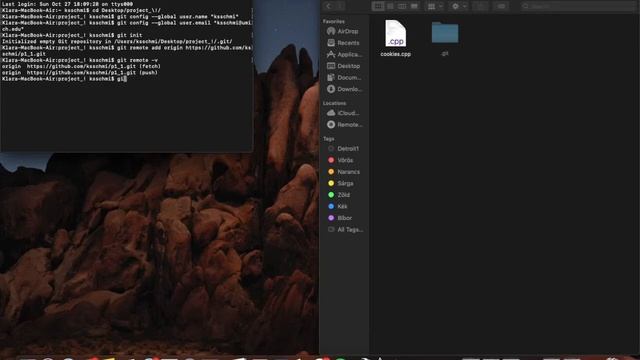Select the .git folder icon
Screen dimensions: 640x360
coord(445,33)
